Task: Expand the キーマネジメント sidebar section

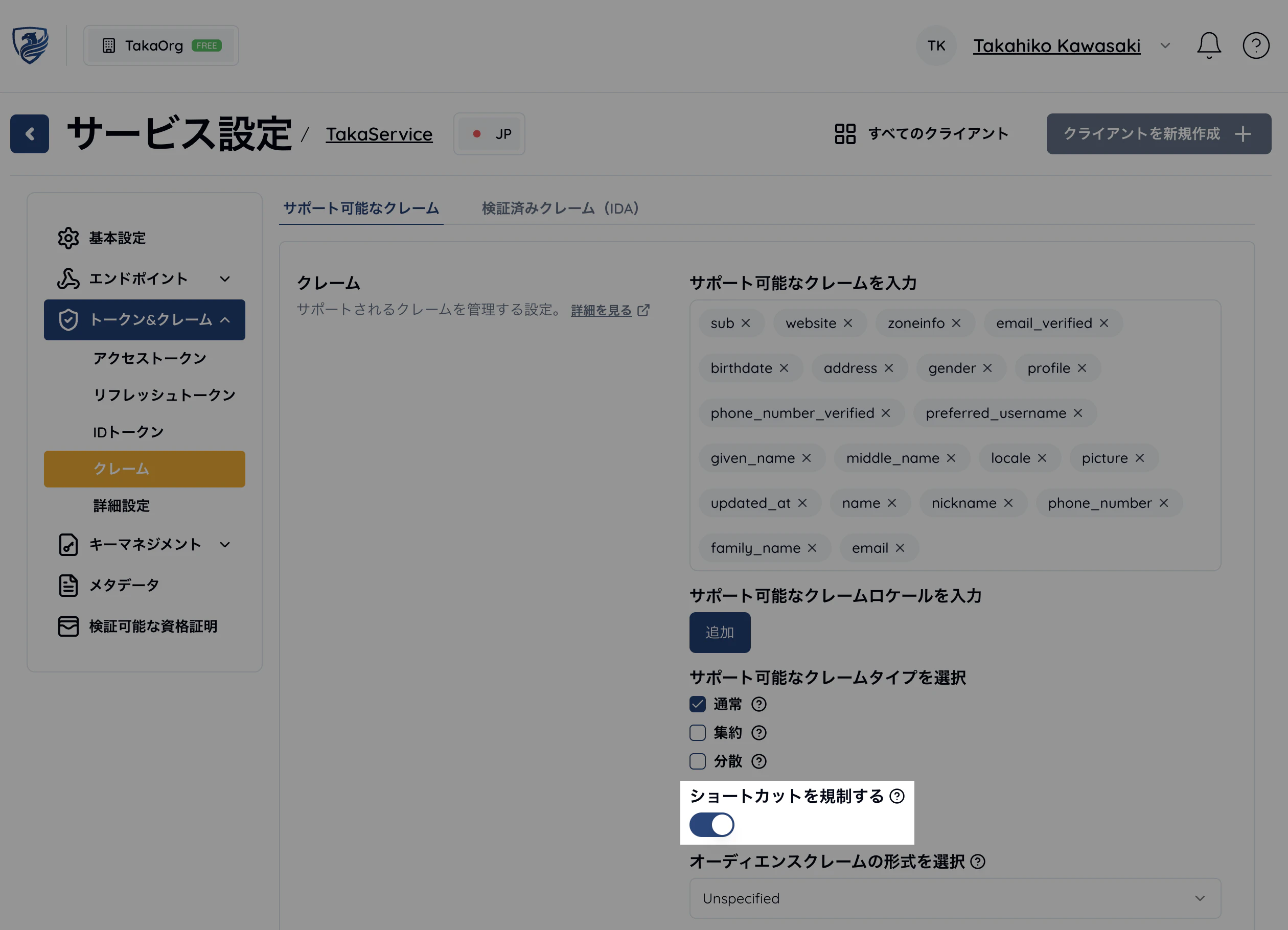Action: click(x=225, y=545)
